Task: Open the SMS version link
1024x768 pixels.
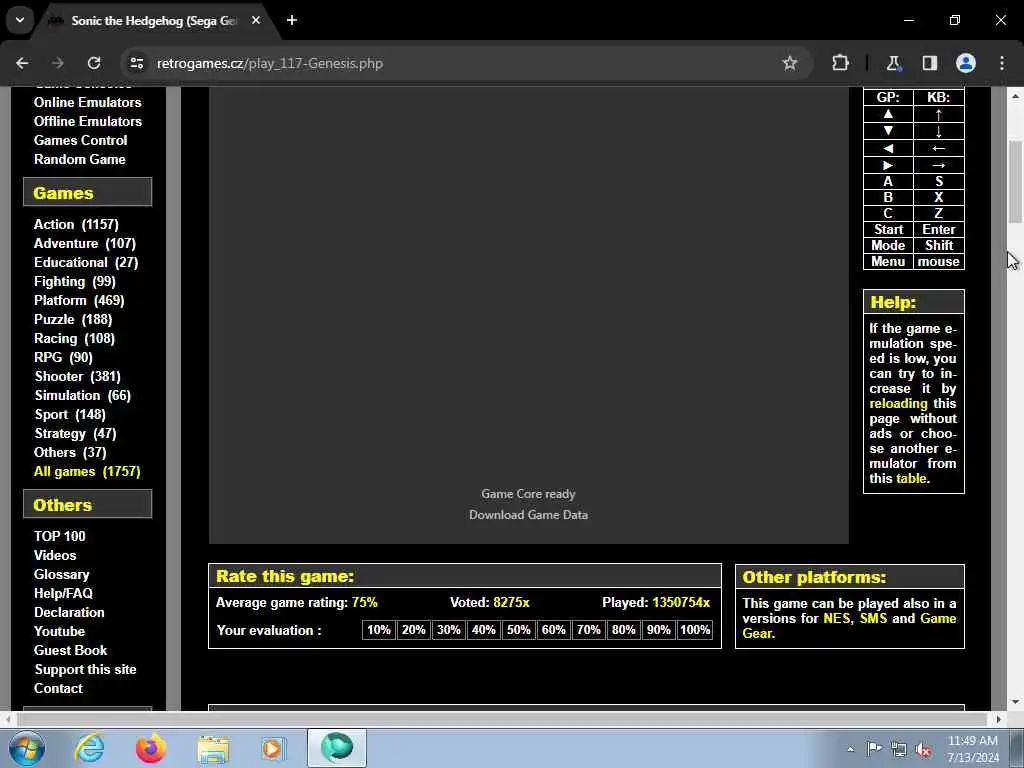Action: click(x=874, y=618)
